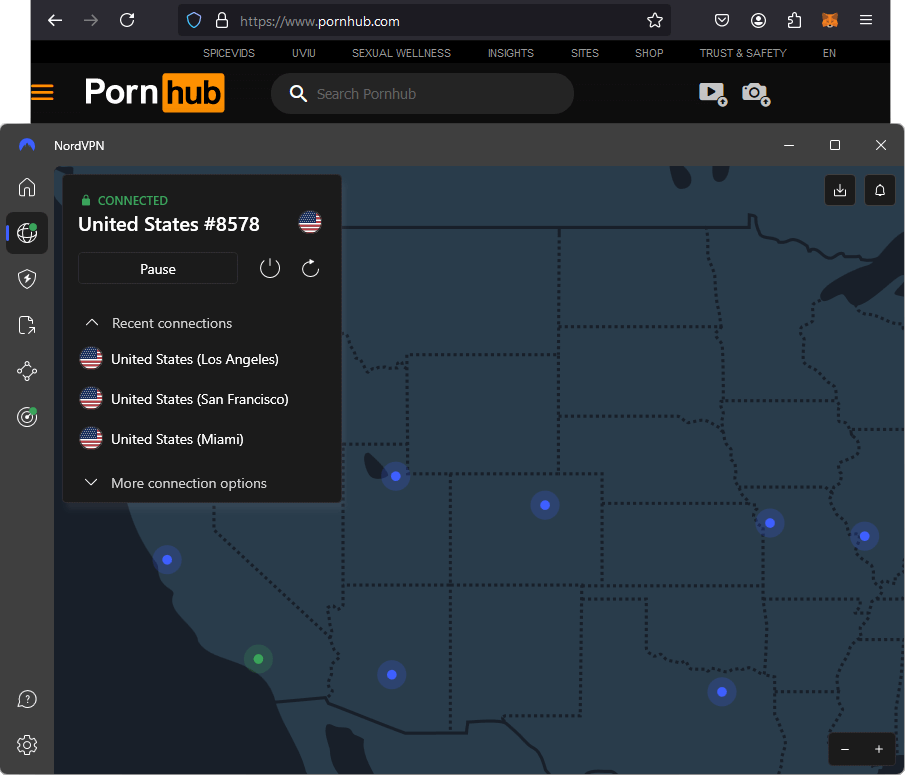Click the disconnect power icon
The width and height of the screenshot is (908, 776).
[x=270, y=269]
